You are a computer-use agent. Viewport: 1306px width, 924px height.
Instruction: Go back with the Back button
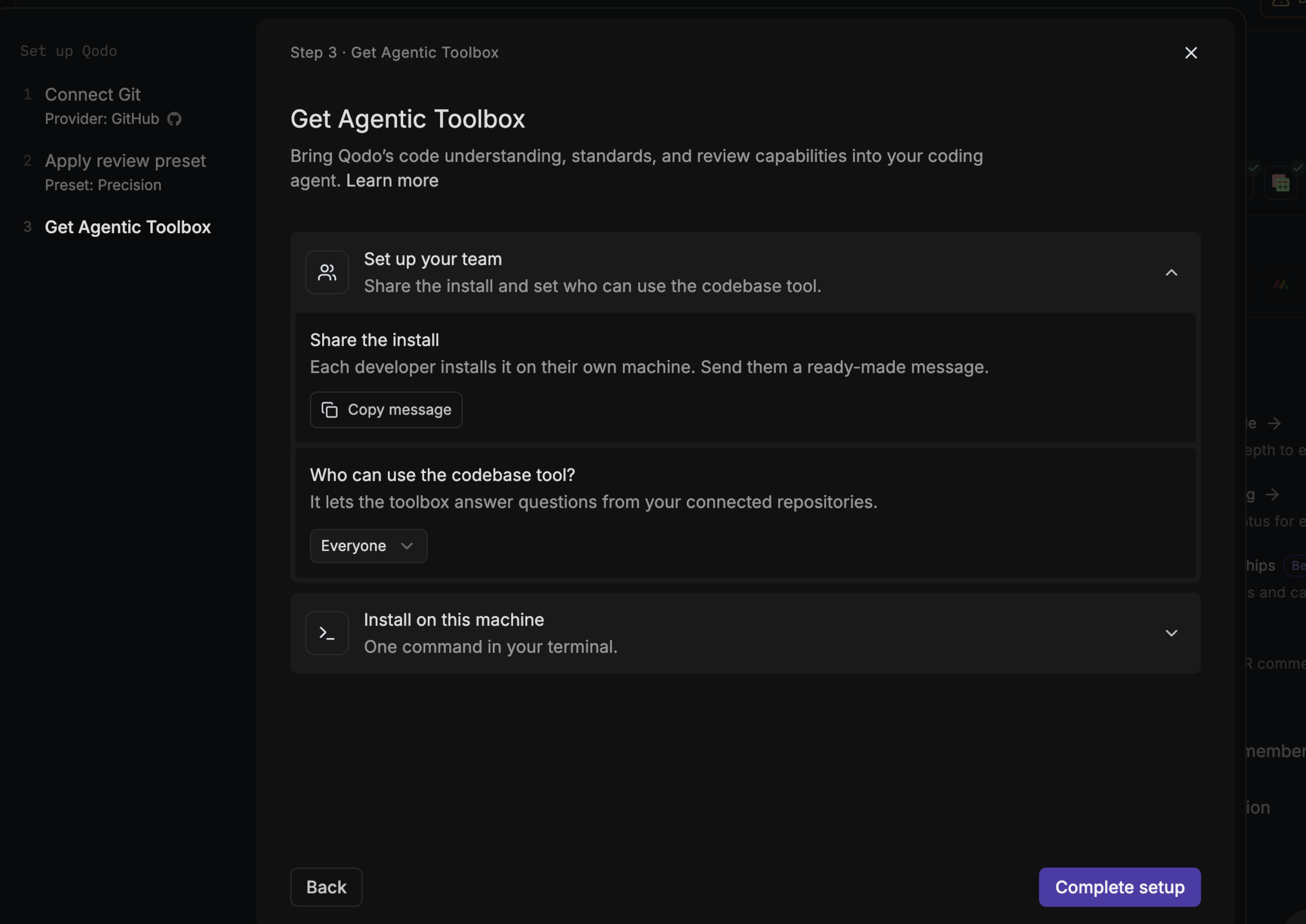[x=326, y=887]
